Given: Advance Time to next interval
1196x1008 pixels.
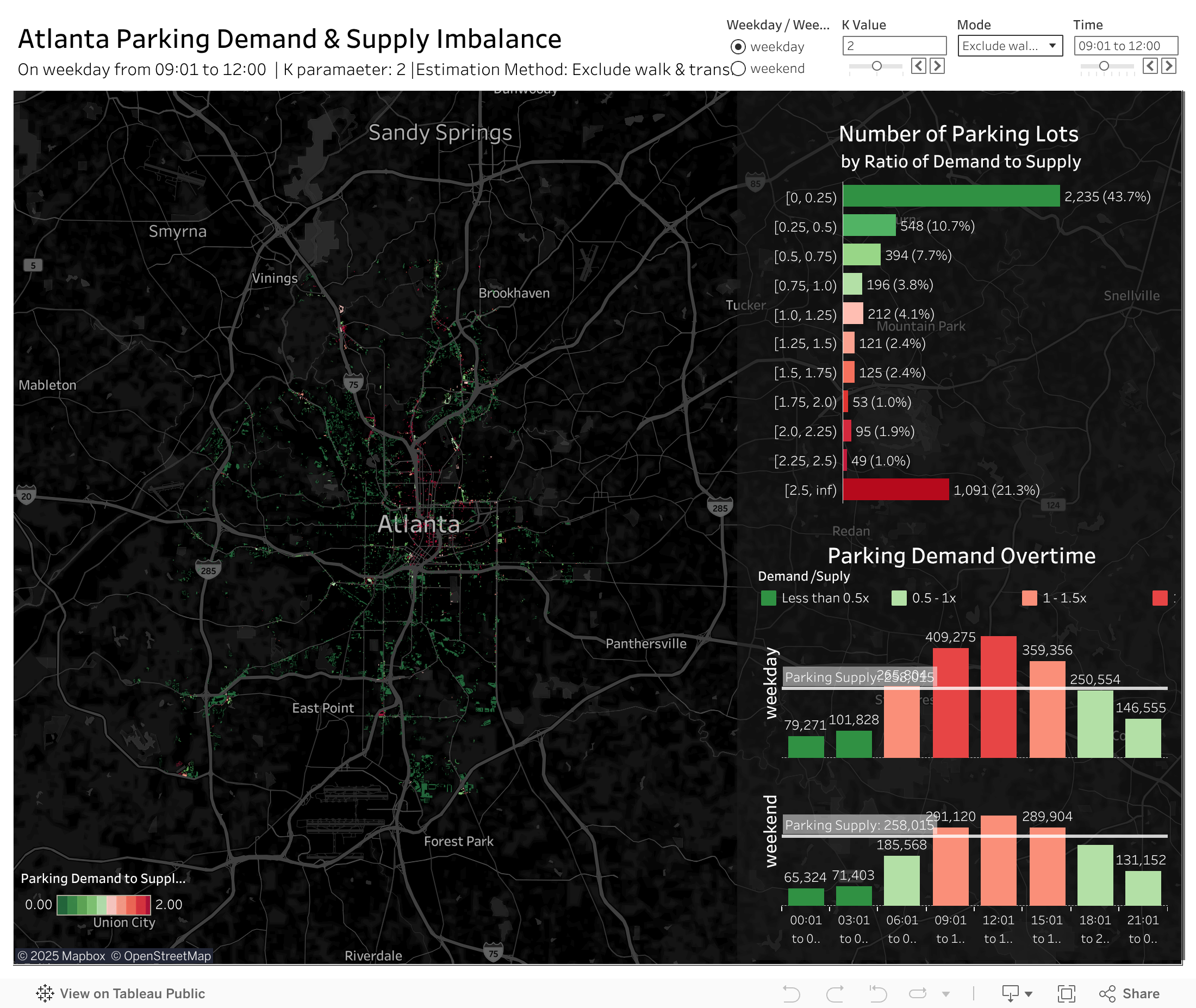Looking at the screenshot, I should click(1169, 66).
